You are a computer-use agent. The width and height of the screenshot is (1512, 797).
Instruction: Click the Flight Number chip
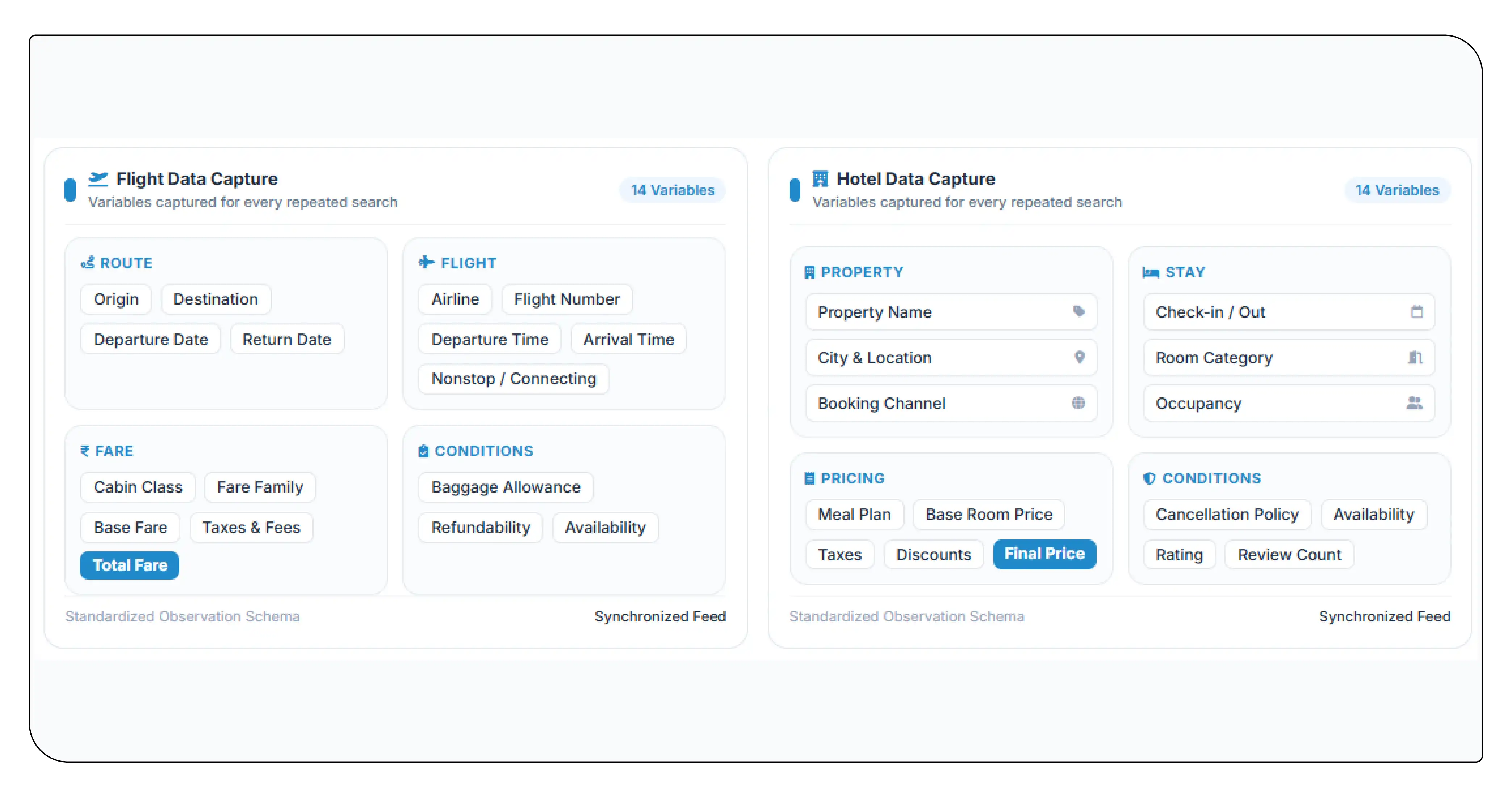567,299
